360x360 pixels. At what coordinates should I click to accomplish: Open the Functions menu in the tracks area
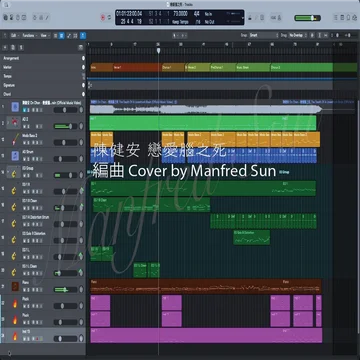click(30, 35)
